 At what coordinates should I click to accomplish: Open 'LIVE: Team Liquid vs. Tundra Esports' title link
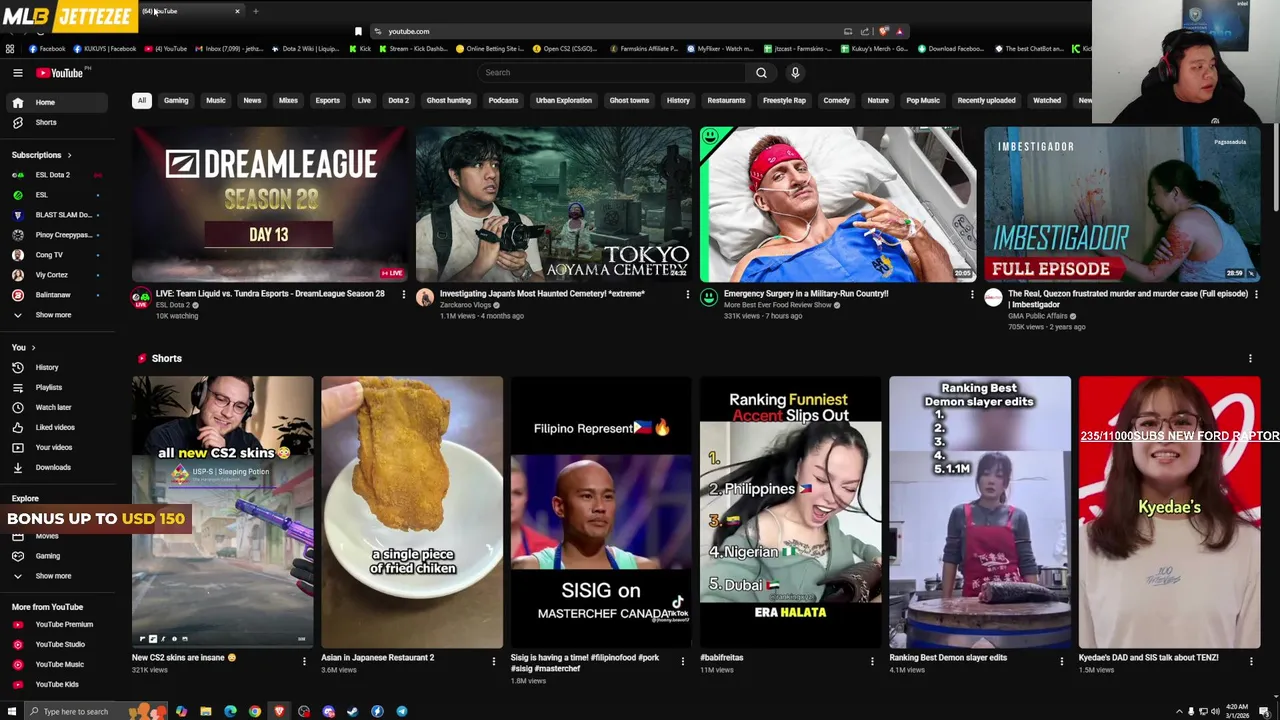[x=270, y=294]
